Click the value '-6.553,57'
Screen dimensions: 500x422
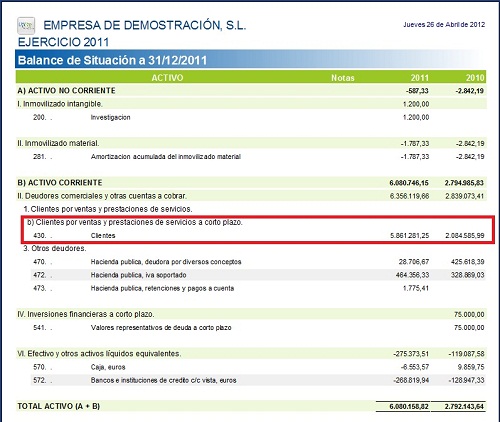pos(415,367)
